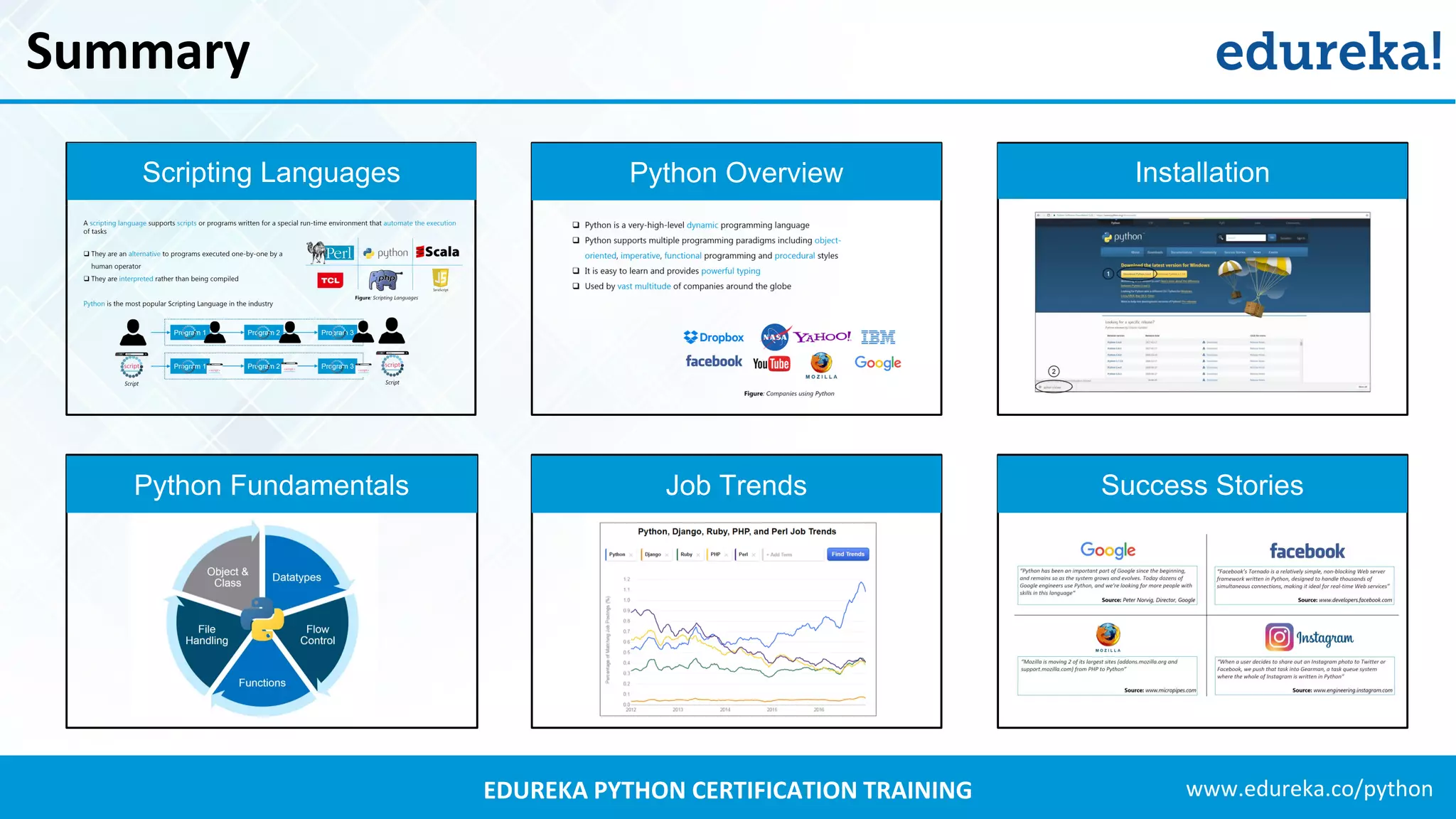Click the Scala logo
Viewport: 1456px width, 819px height.
pos(437,252)
